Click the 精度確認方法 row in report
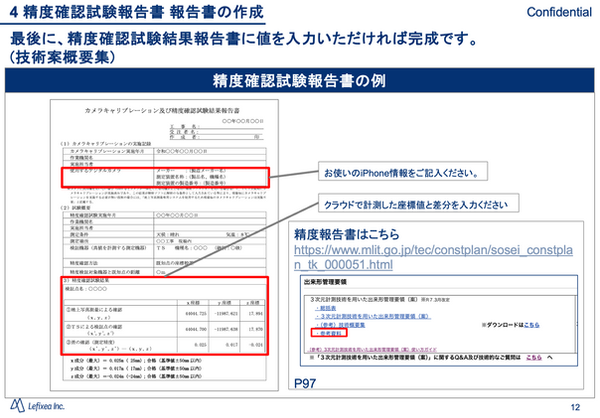Screen dimensions: 600x418 tap(165, 263)
